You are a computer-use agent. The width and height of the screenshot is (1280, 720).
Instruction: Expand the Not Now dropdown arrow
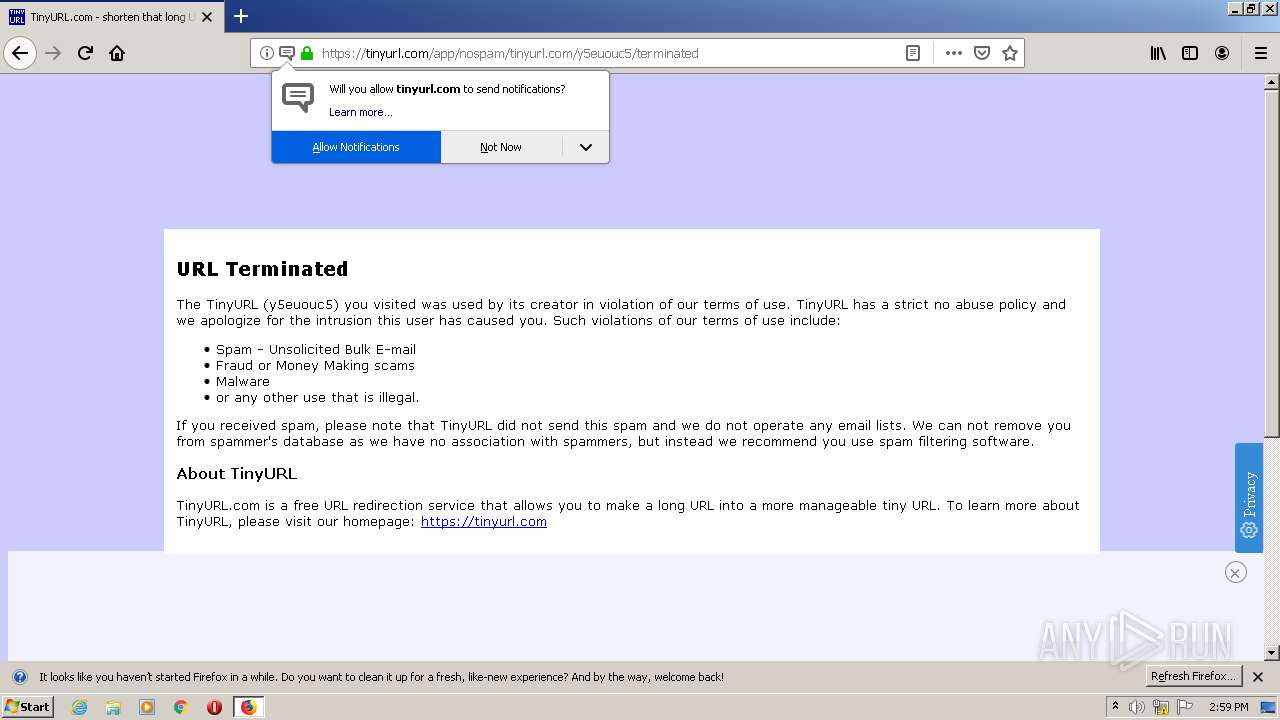586,147
